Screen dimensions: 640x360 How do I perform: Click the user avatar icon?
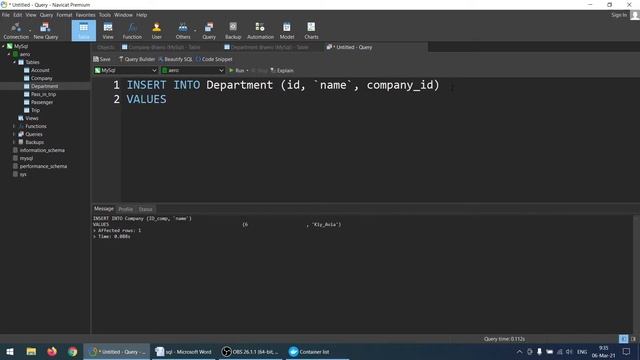point(635,15)
